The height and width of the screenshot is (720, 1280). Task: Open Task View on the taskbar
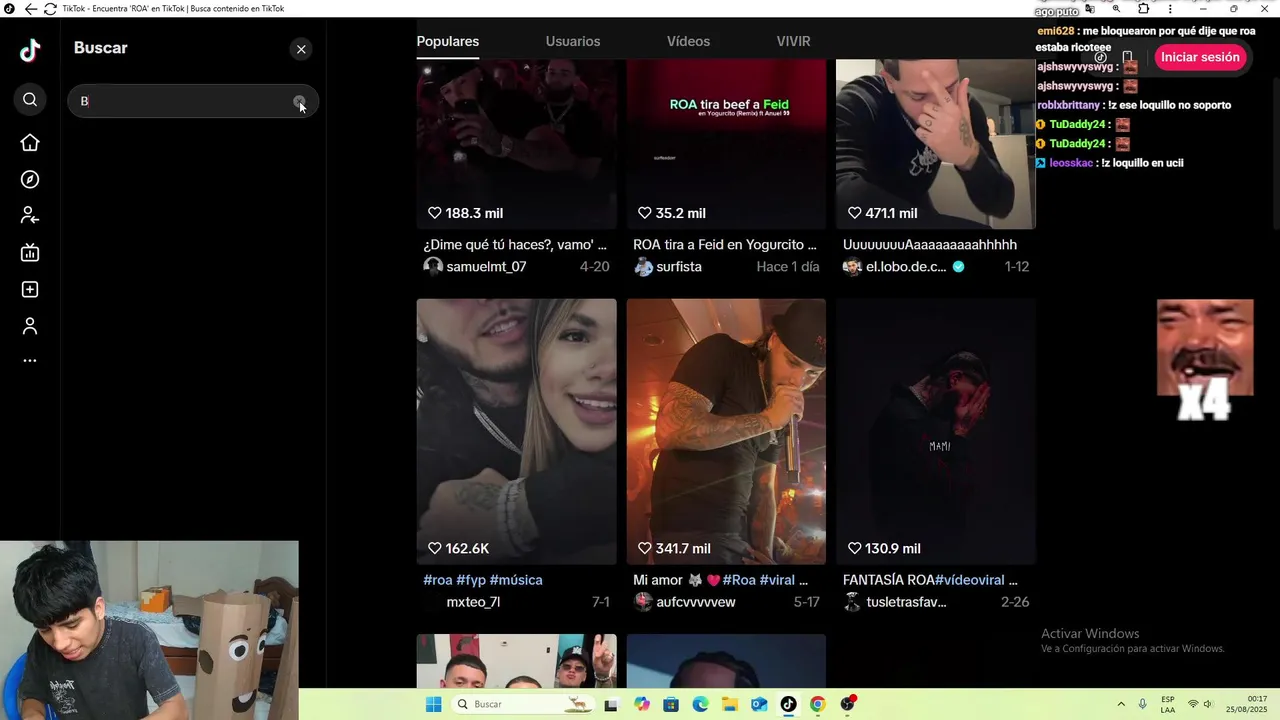(611, 704)
